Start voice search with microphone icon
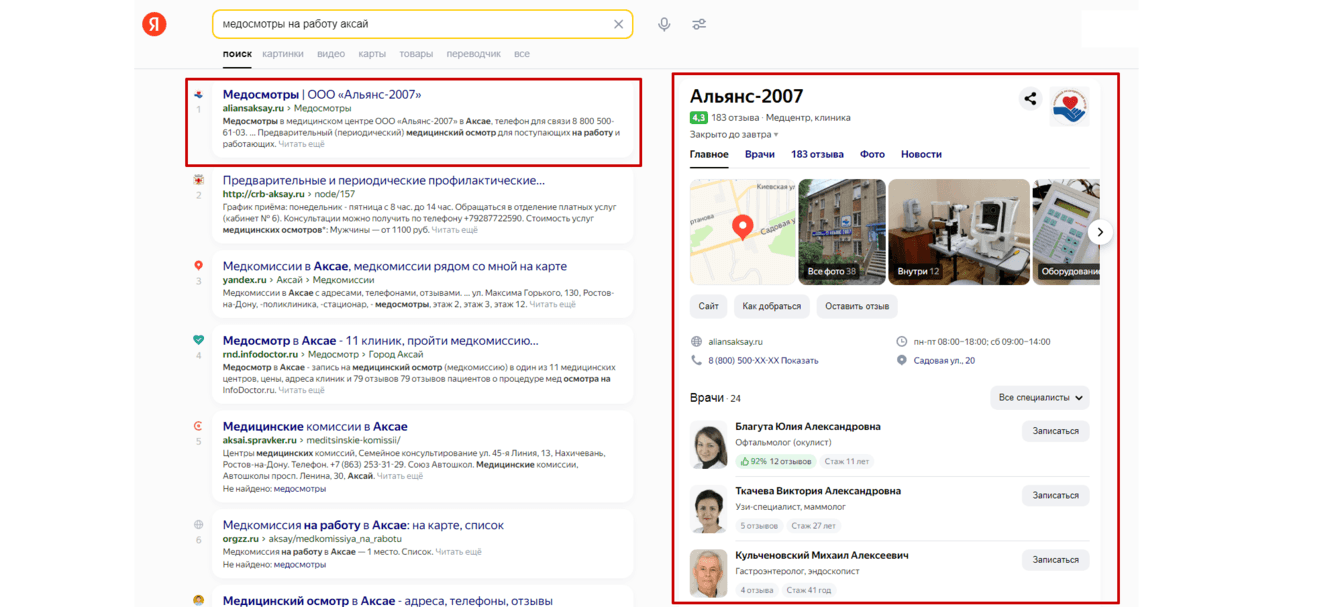Screen dimensions: 1340x607 [x=664, y=24]
